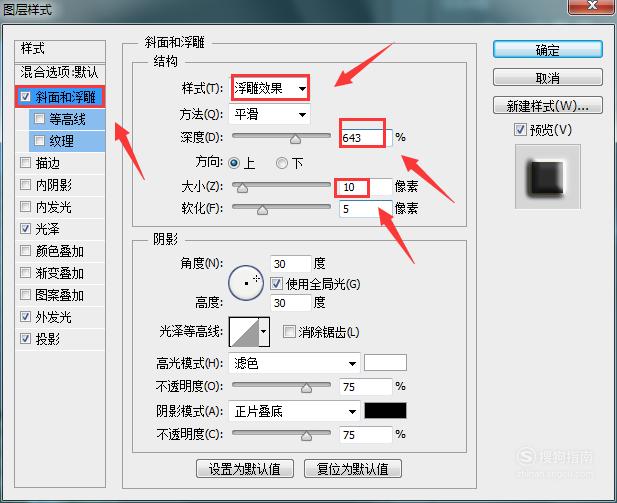The height and width of the screenshot is (503, 617).
Task: Select 描边 style entry label
Action: (48, 163)
